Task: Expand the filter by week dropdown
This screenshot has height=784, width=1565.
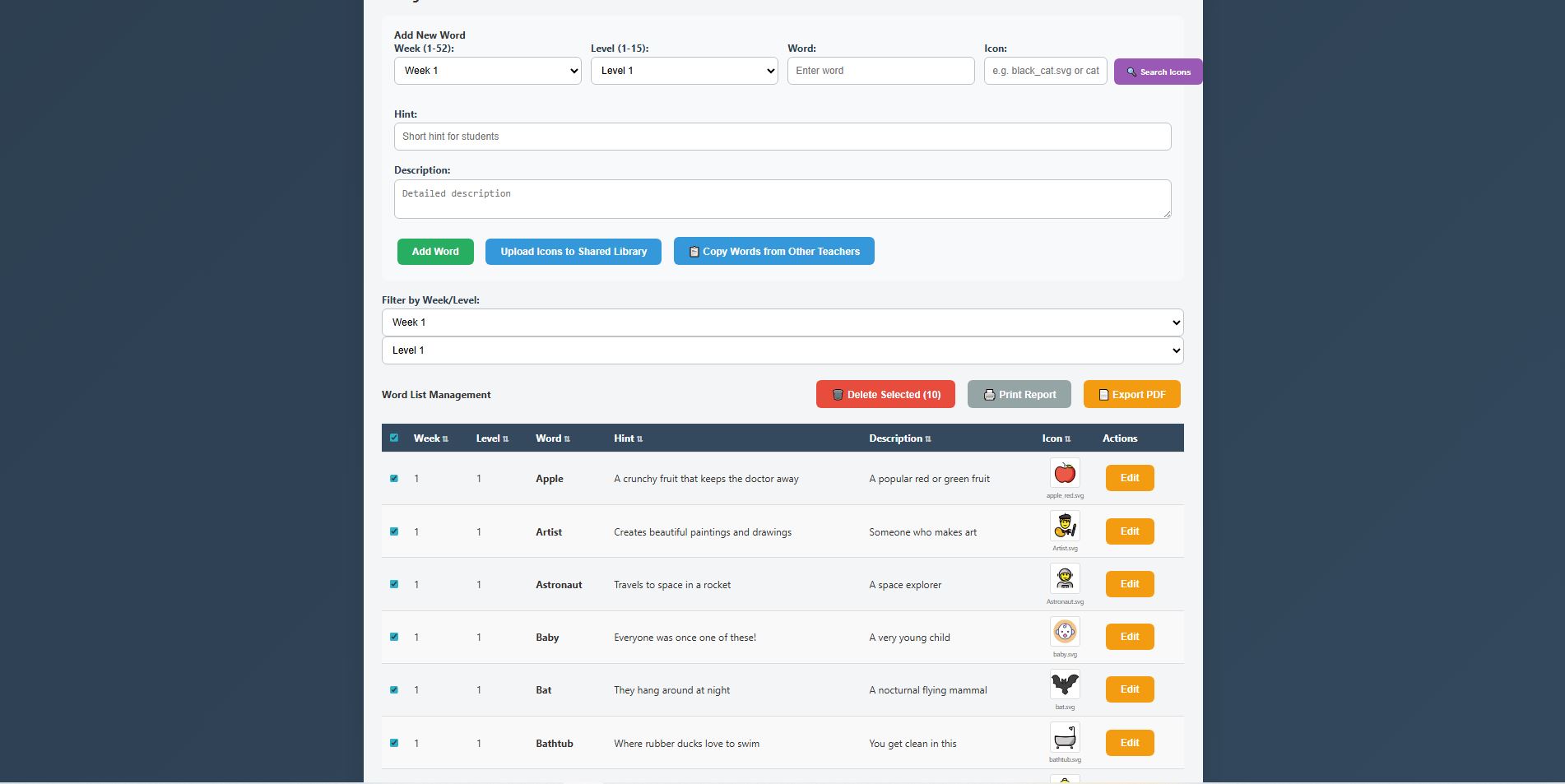Action: click(782, 322)
